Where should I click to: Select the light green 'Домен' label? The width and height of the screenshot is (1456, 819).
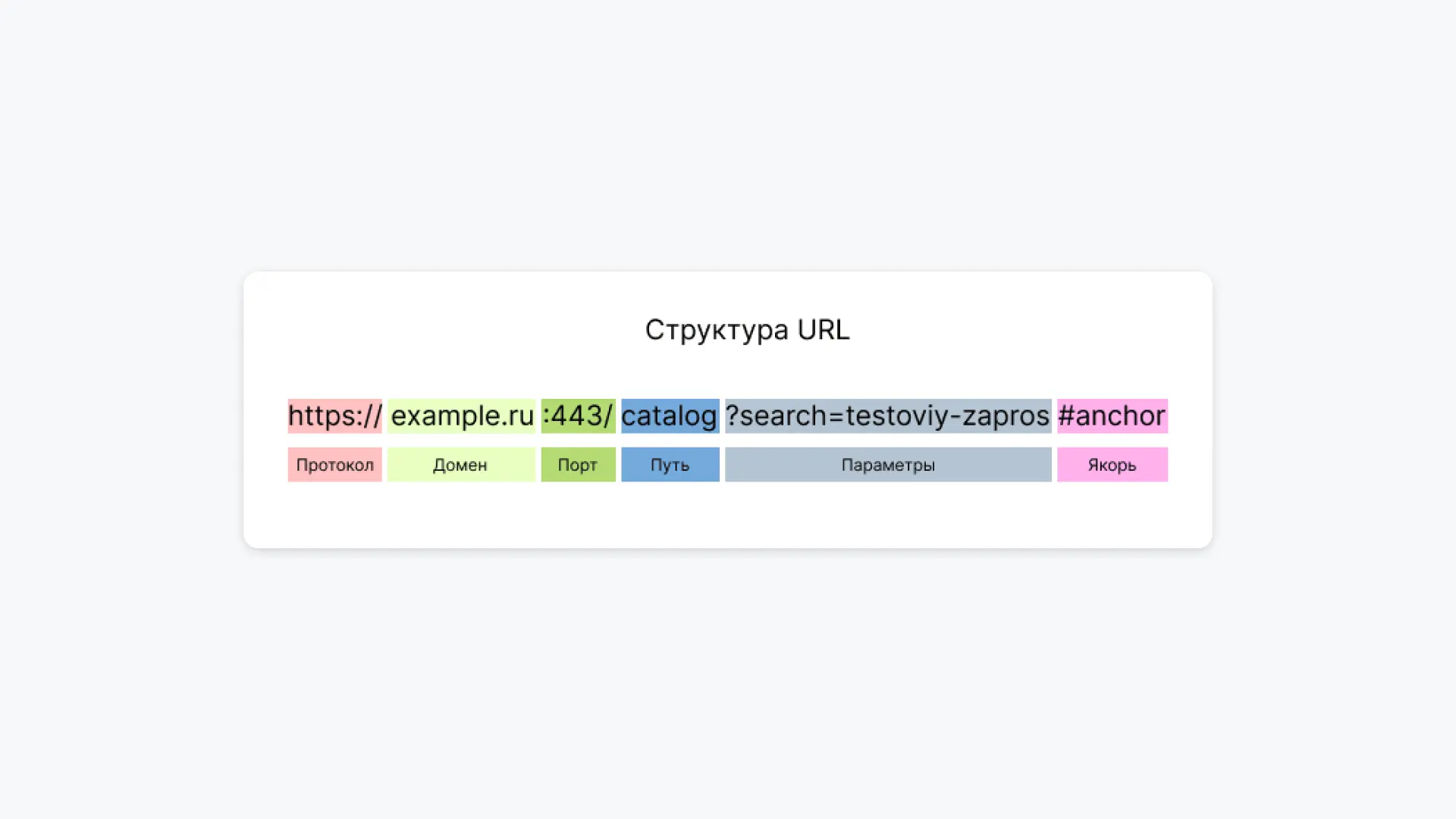coord(461,464)
